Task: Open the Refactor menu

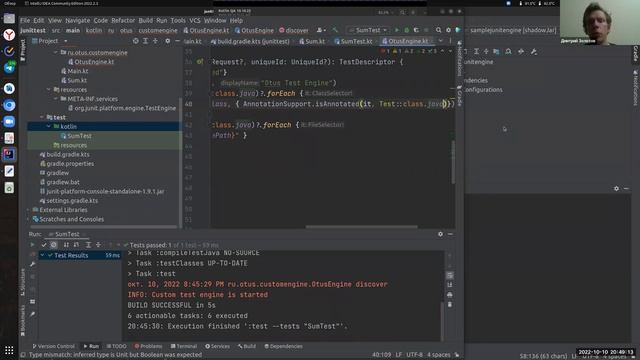Action: (x=123, y=20)
